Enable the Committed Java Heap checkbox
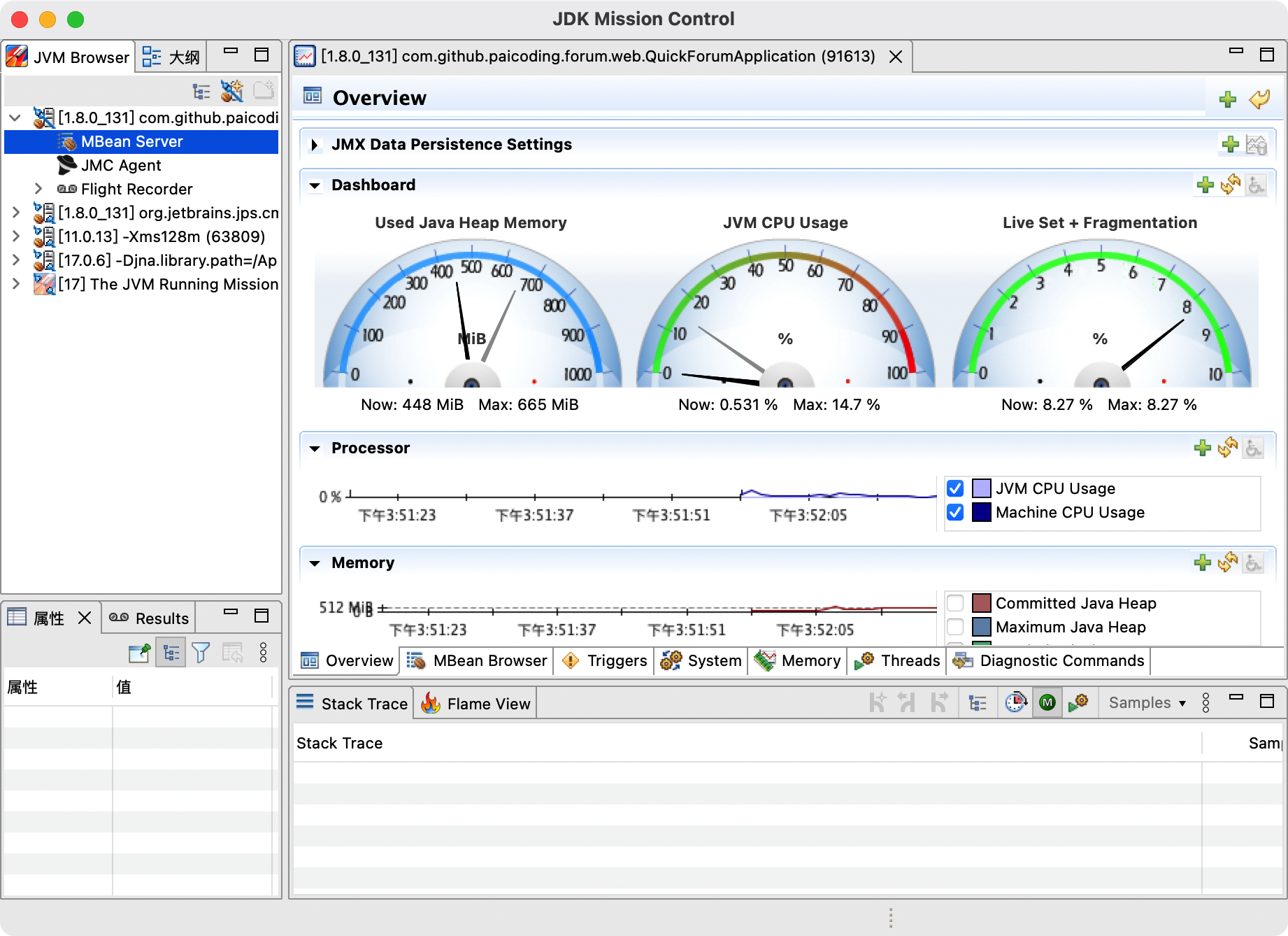This screenshot has width=1288, height=936. tap(955, 603)
